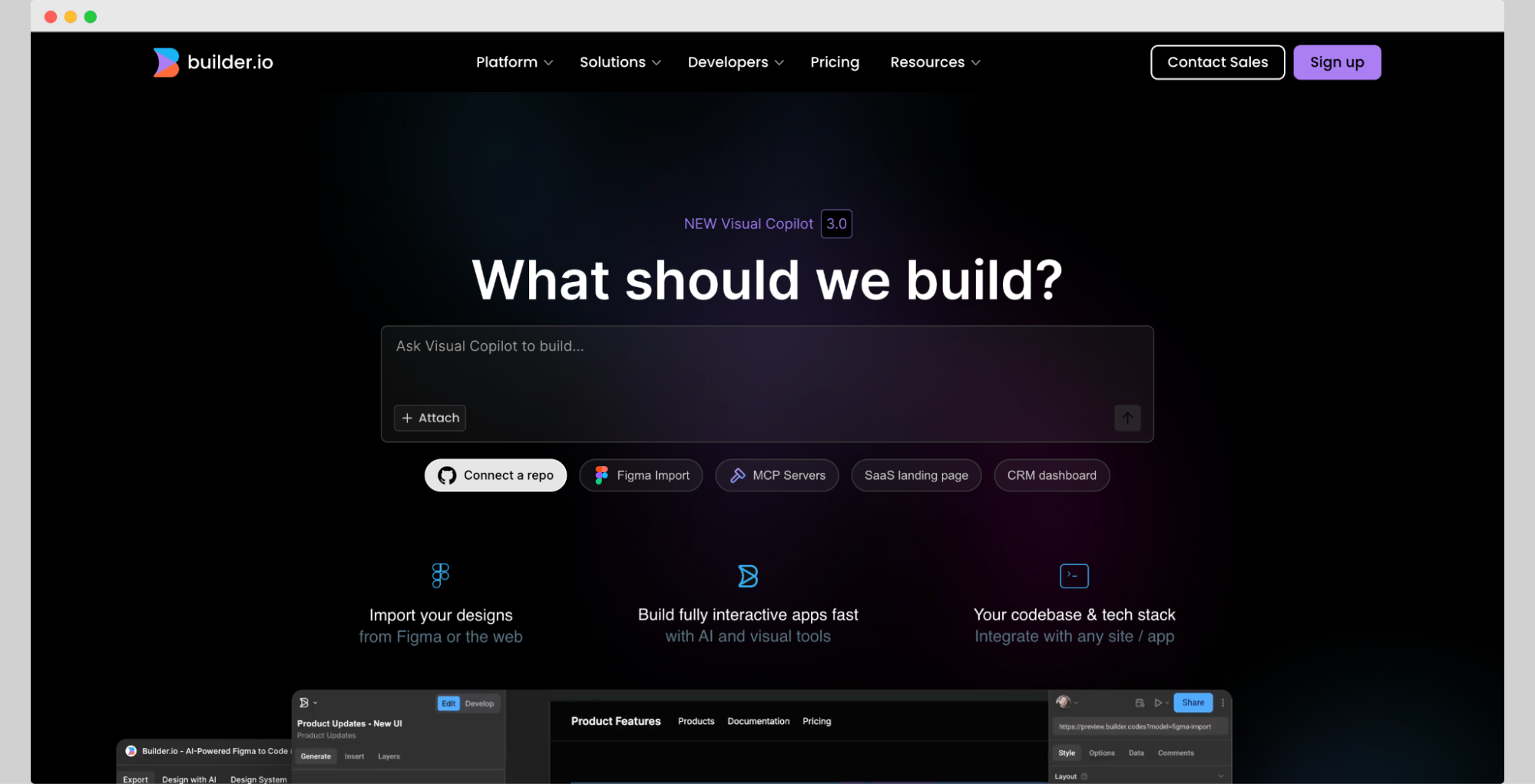Click the terminal icon above Your codebase
The width and height of the screenshot is (1535, 784).
1074,576
